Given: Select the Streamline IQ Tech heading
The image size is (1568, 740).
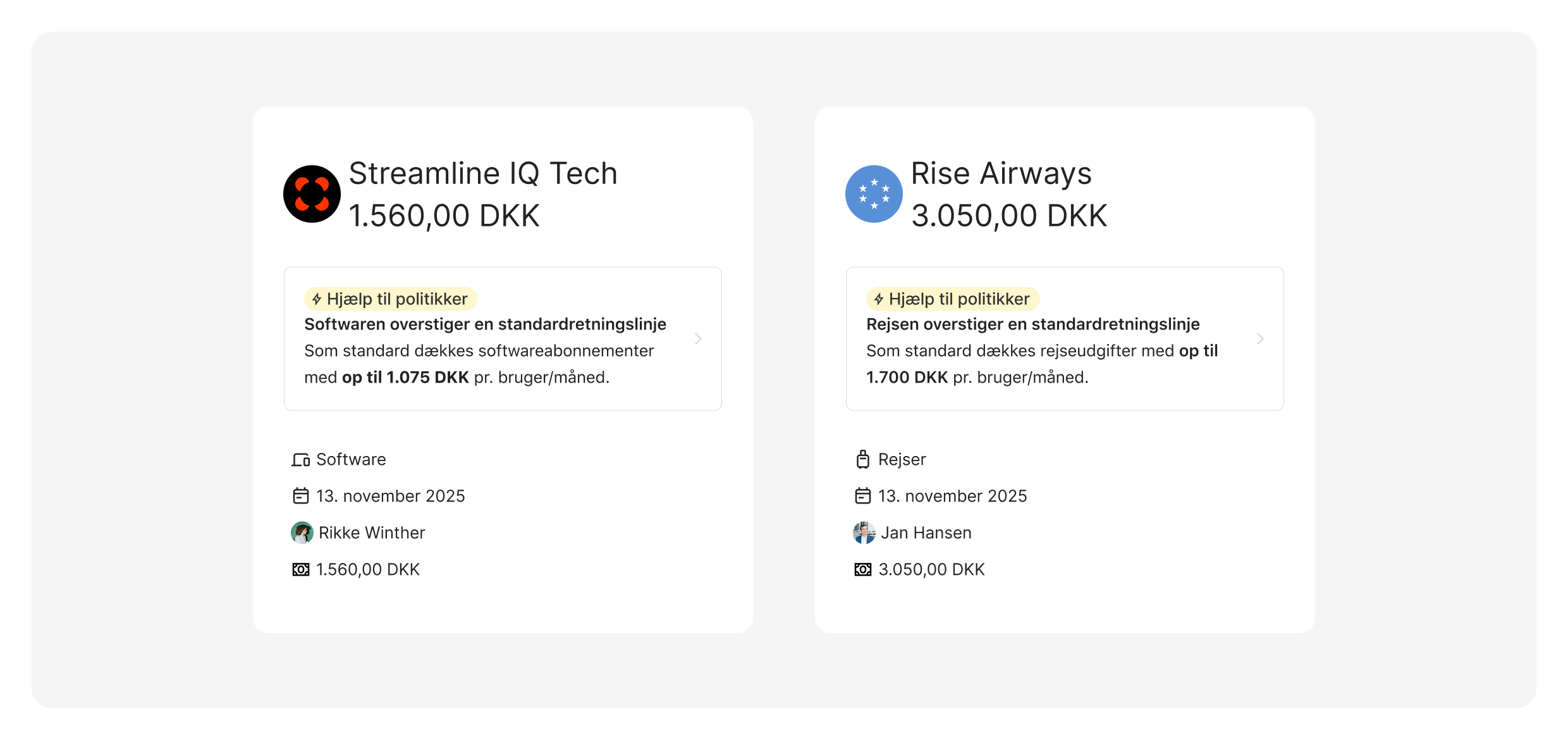Looking at the screenshot, I should 483,173.
